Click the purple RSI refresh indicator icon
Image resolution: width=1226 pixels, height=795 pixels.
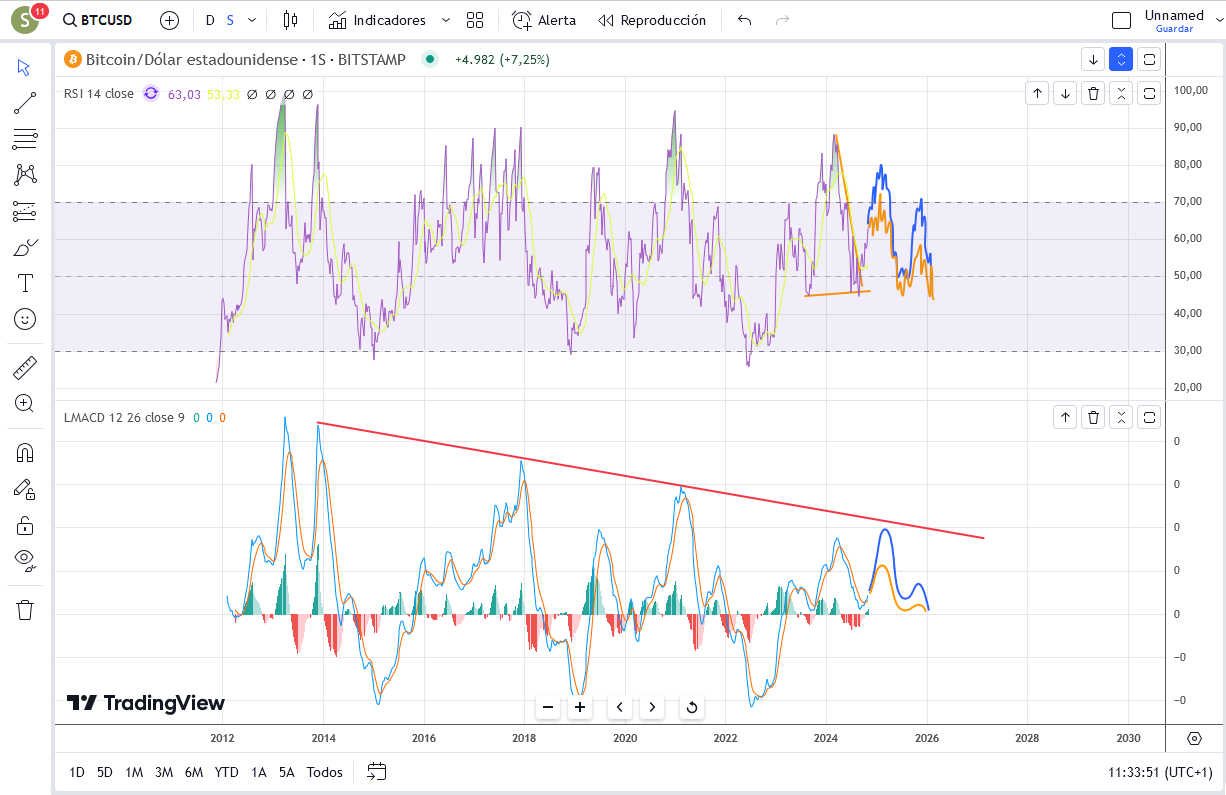coord(150,93)
